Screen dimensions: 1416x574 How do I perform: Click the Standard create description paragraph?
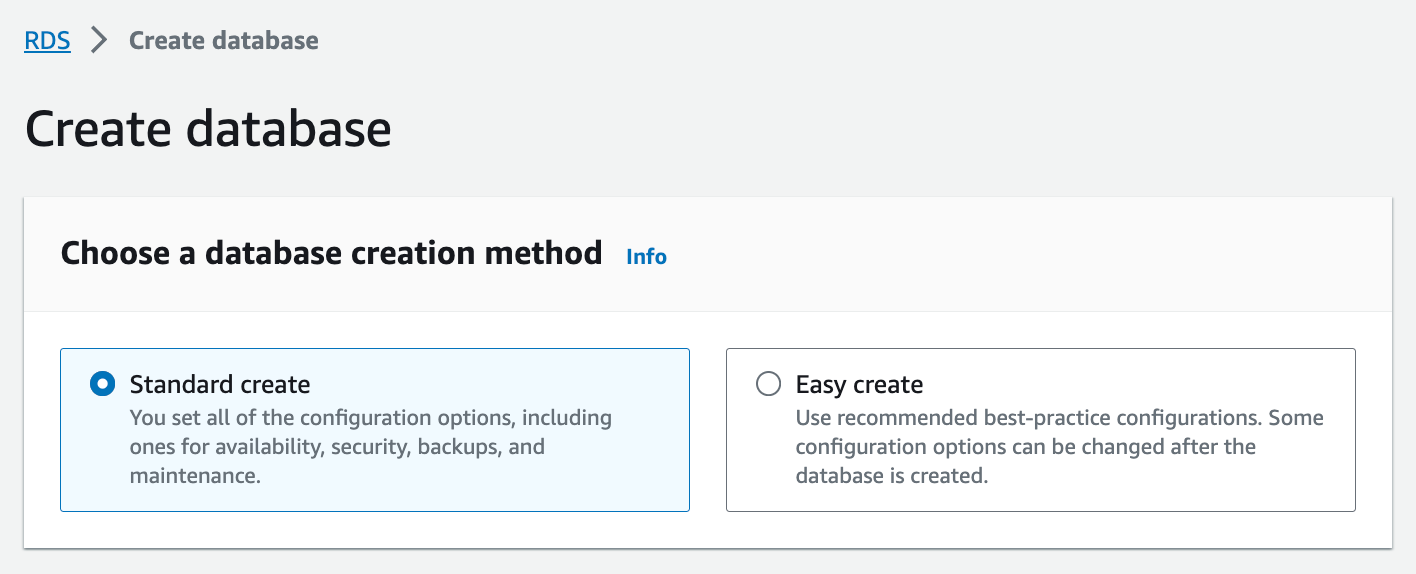tap(370, 446)
